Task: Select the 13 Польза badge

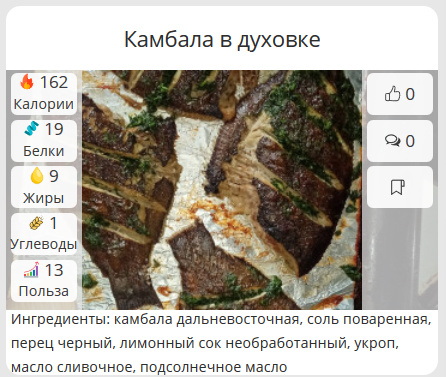Action: click(x=44, y=281)
